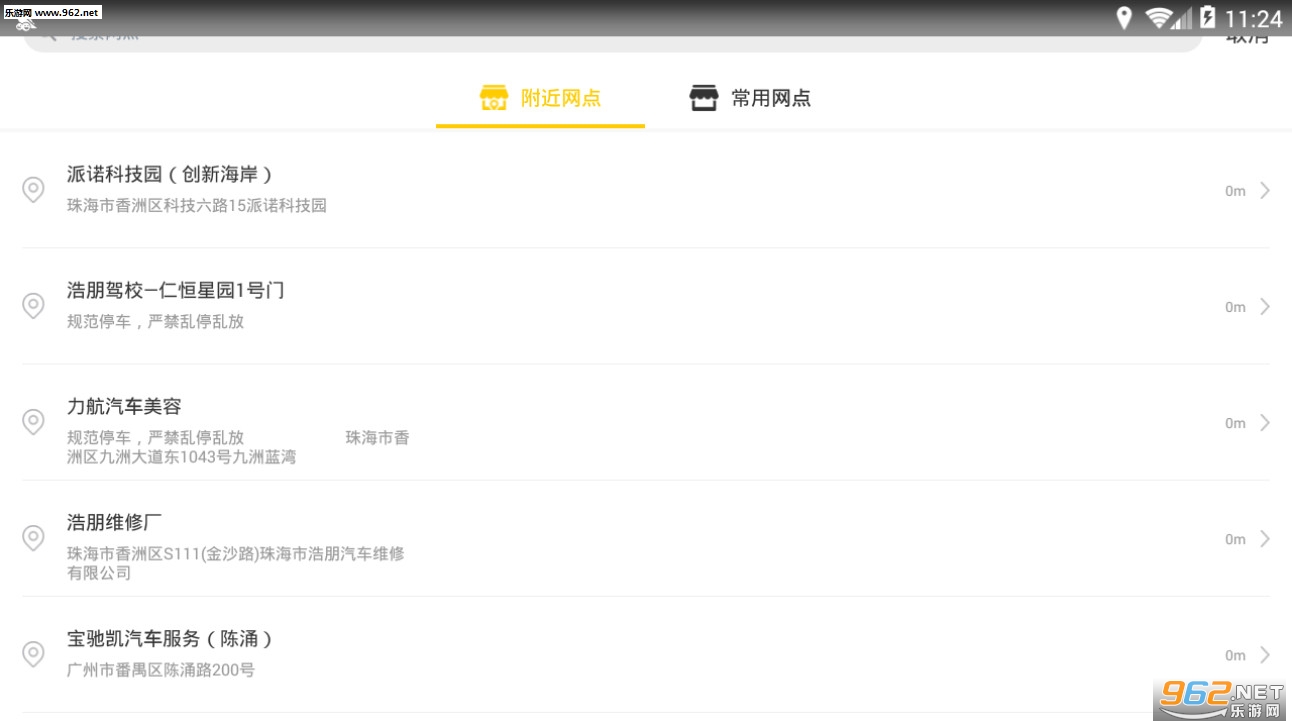1292x727 pixels.
Task: Open the chevron for 浩朋维修厂
Action: coord(1265,538)
